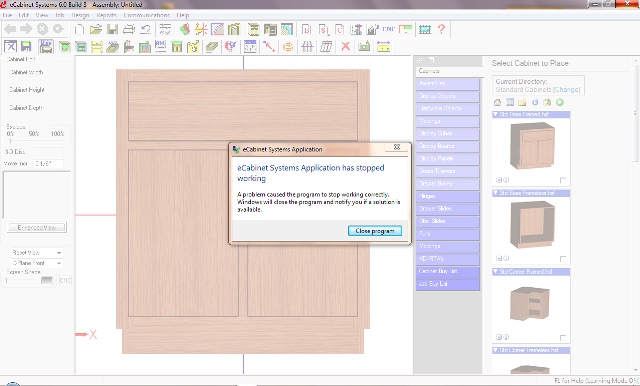
Task: Click the opacity slider below 0% 50% 100%
Action: click(36, 141)
